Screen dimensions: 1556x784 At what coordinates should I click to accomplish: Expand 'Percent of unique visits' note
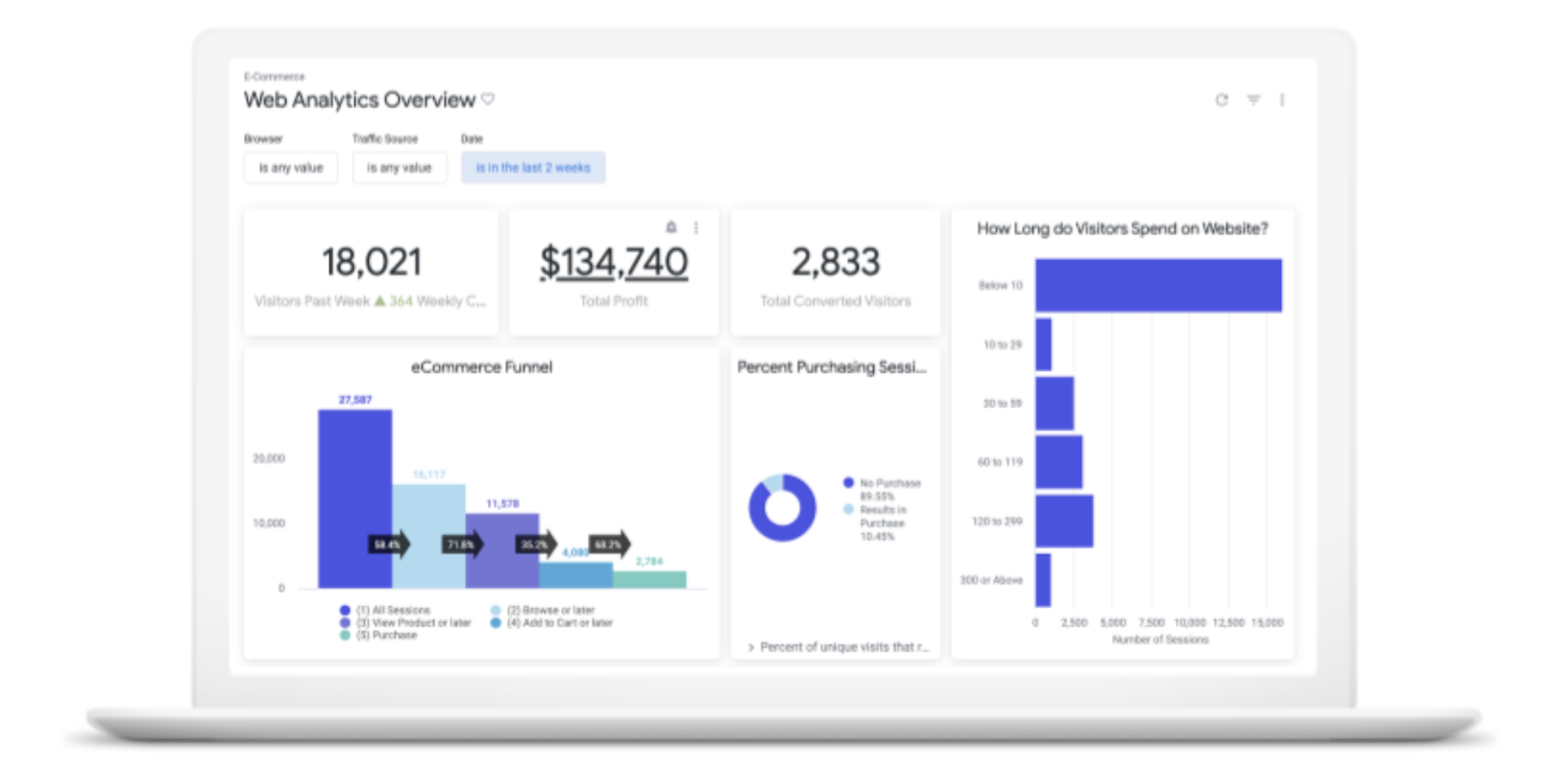(x=838, y=647)
